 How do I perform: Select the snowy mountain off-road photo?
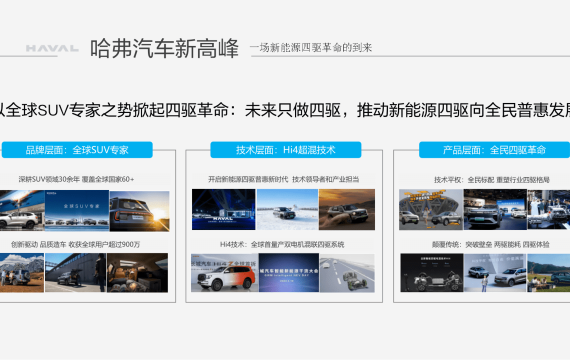(22, 273)
